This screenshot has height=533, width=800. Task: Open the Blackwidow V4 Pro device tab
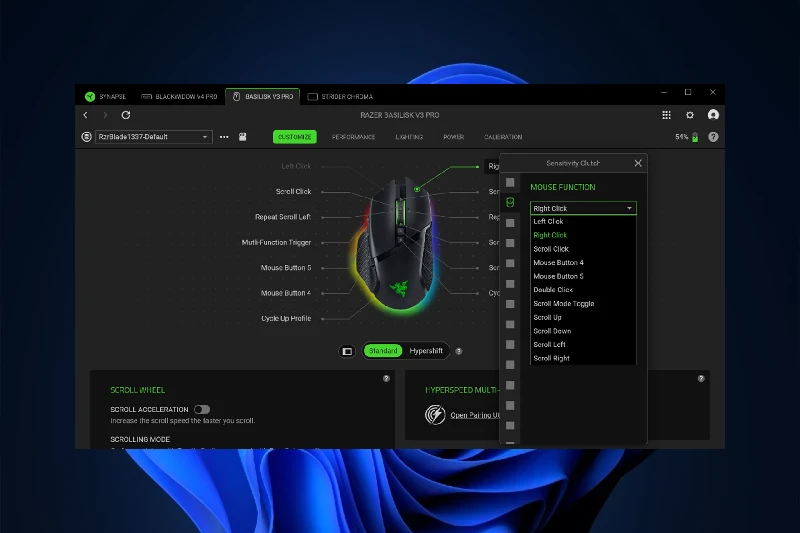click(x=181, y=96)
